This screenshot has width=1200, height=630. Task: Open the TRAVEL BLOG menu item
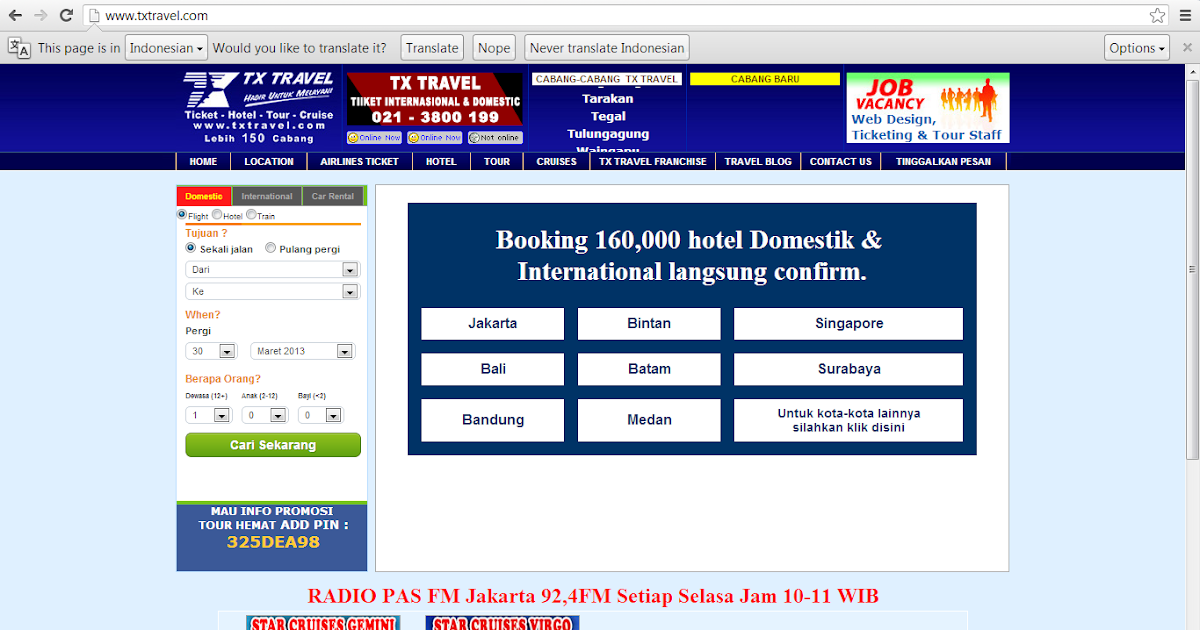(x=758, y=161)
